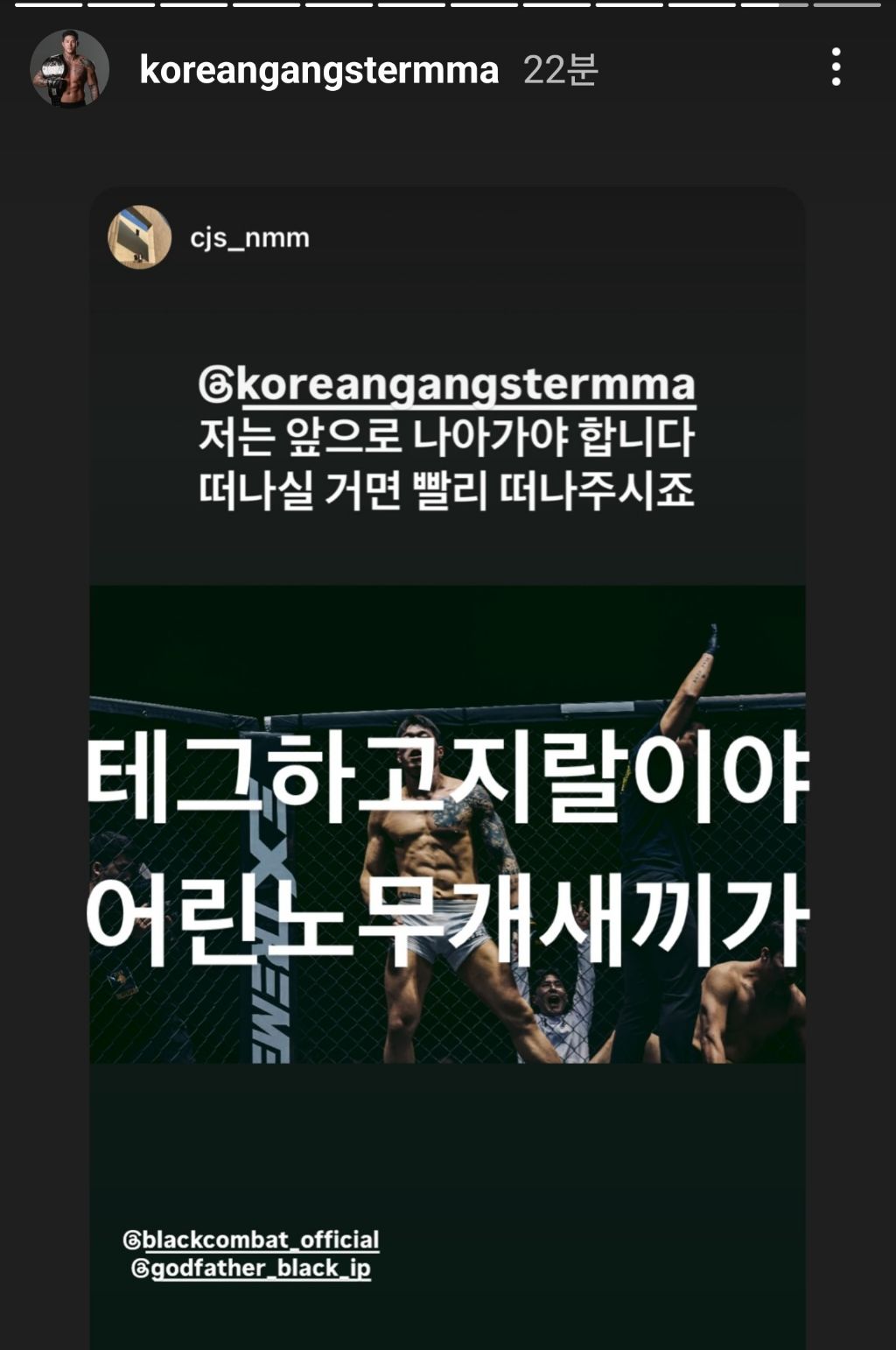Tap the overlay text 어린노무개새끼가
The width and height of the screenshot is (896, 1350).
pyautogui.click(x=447, y=918)
